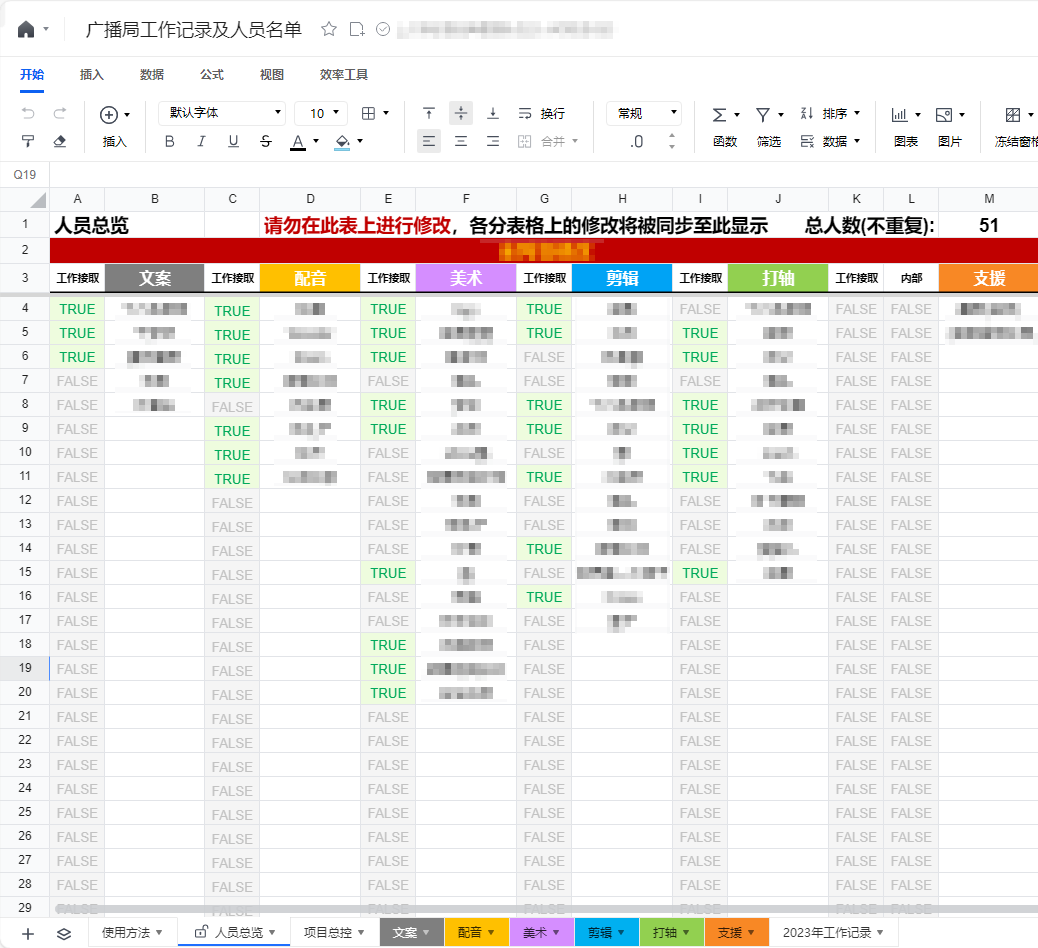Switch to the 数据 menu tab
This screenshot has height=948, width=1038.
click(x=152, y=74)
